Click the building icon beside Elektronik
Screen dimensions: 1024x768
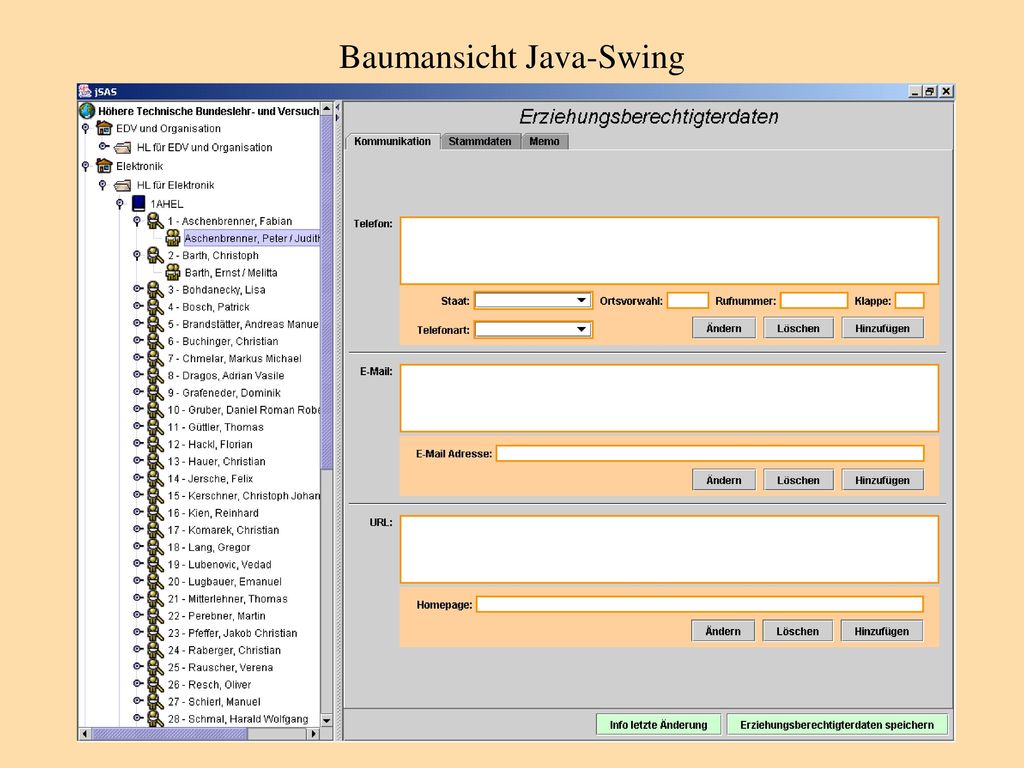click(104, 166)
